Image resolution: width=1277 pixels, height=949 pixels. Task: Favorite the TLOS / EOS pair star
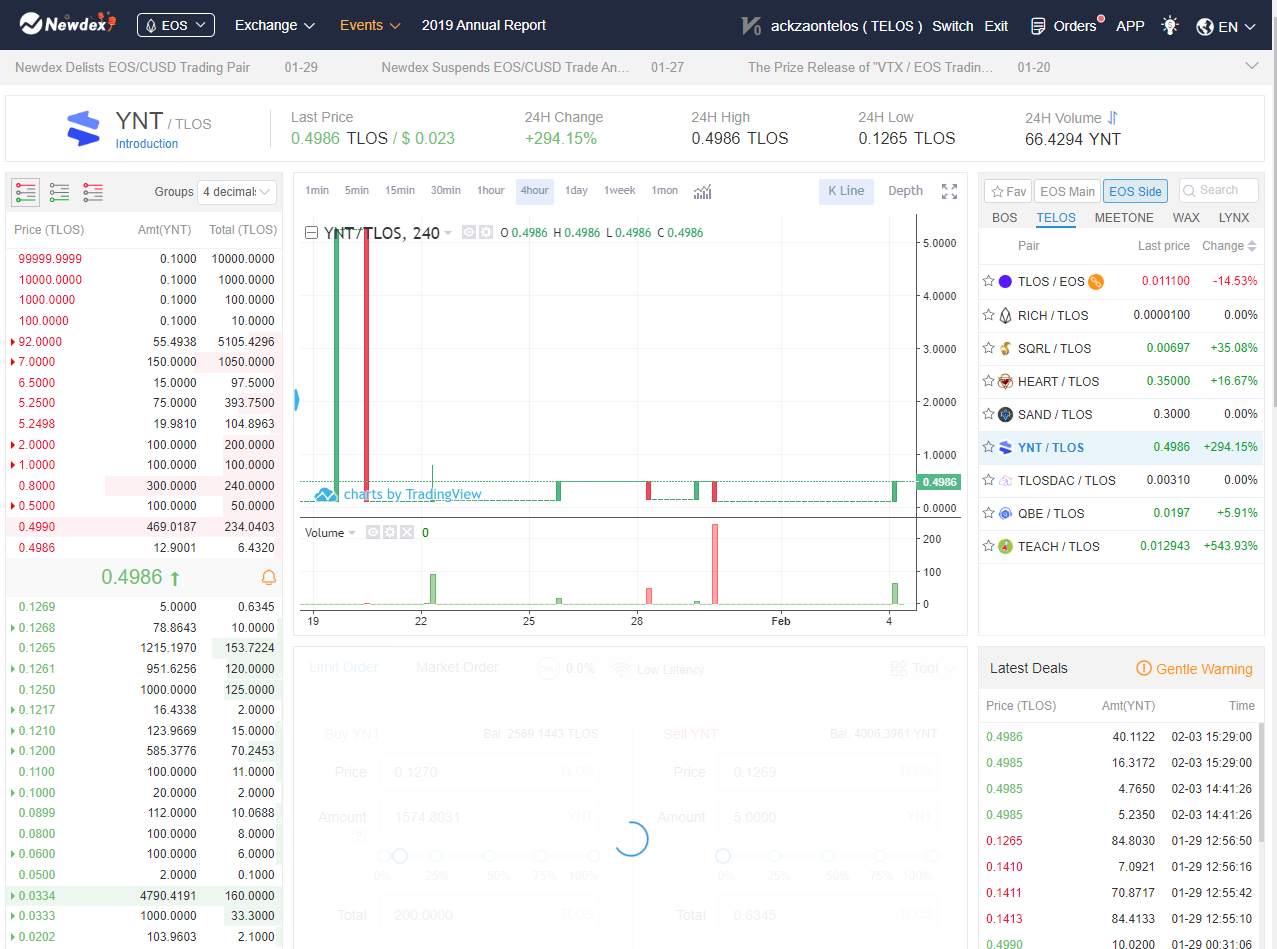point(989,282)
